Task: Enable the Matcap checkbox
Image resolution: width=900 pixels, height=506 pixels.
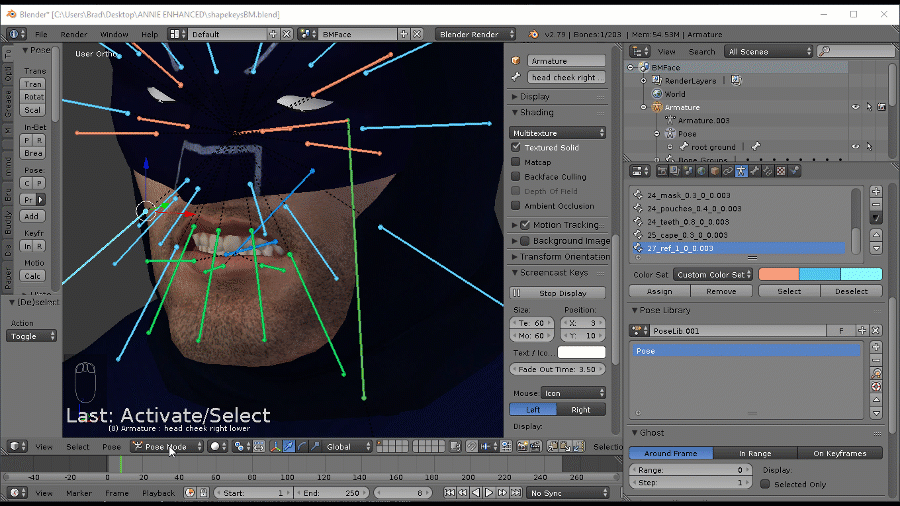Action: (x=516, y=162)
